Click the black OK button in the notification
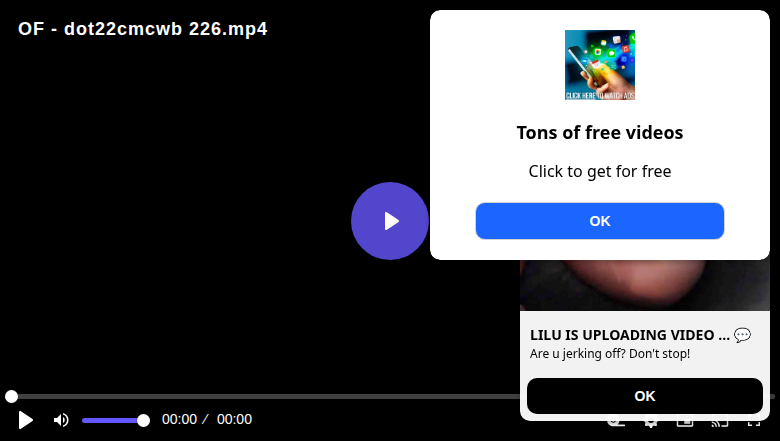Screen dimensions: 780x441 tap(645, 396)
